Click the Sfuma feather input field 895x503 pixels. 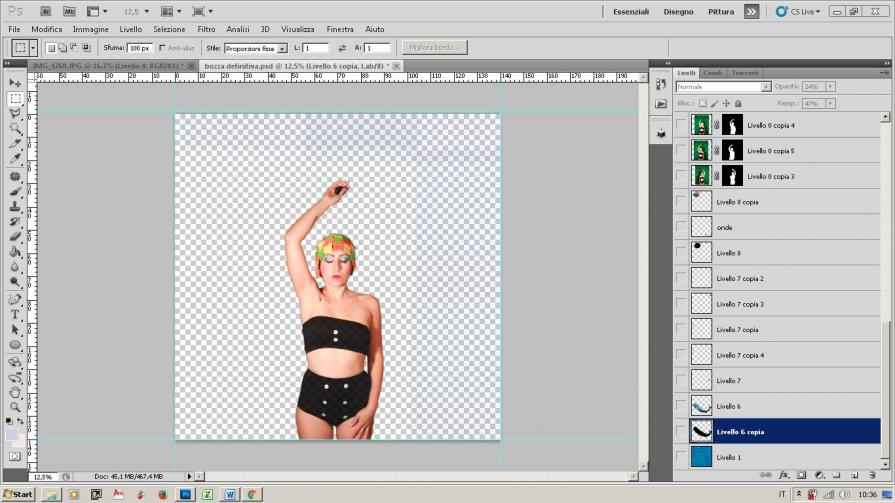point(139,48)
